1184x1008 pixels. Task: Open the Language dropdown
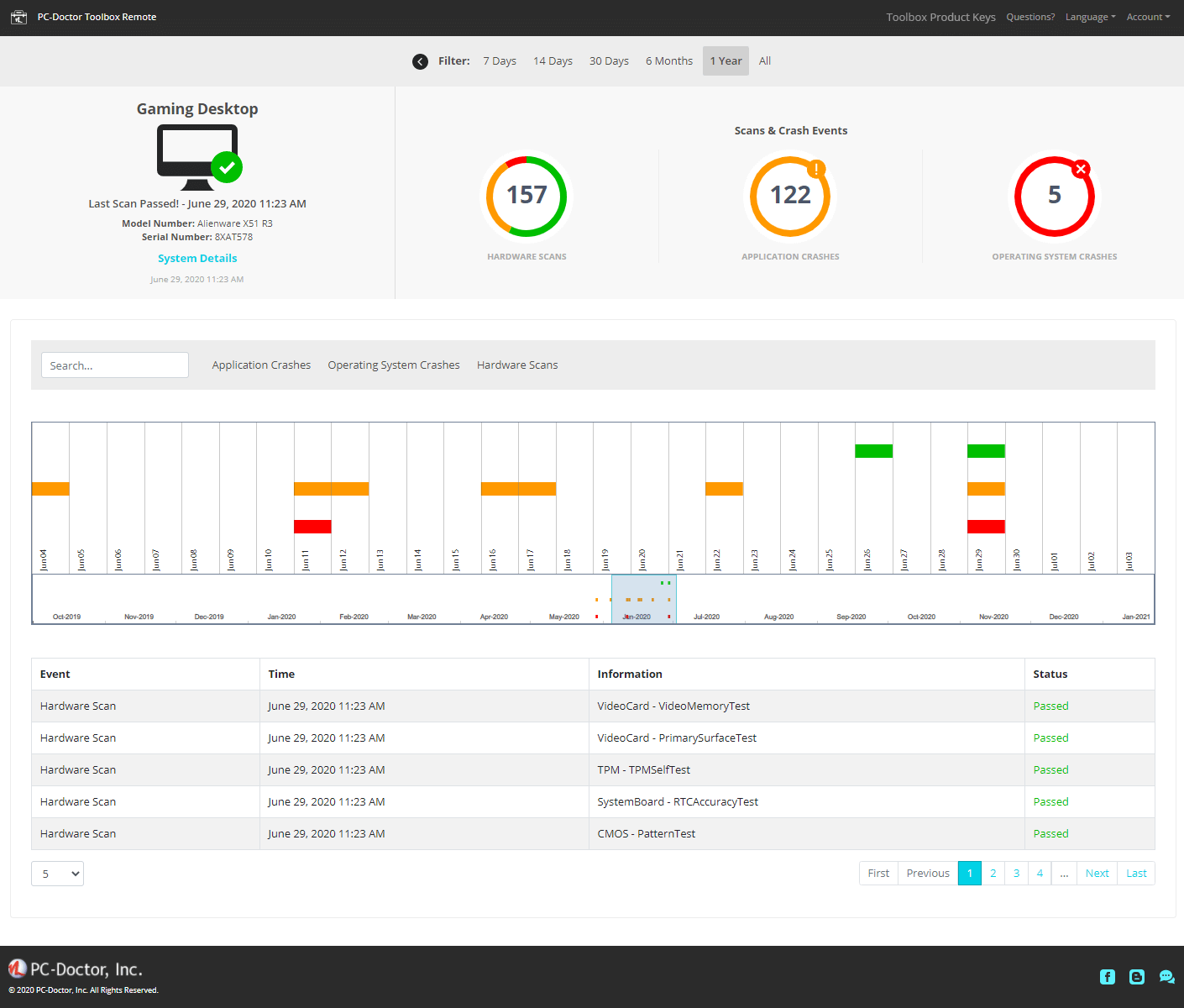click(x=1089, y=17)
